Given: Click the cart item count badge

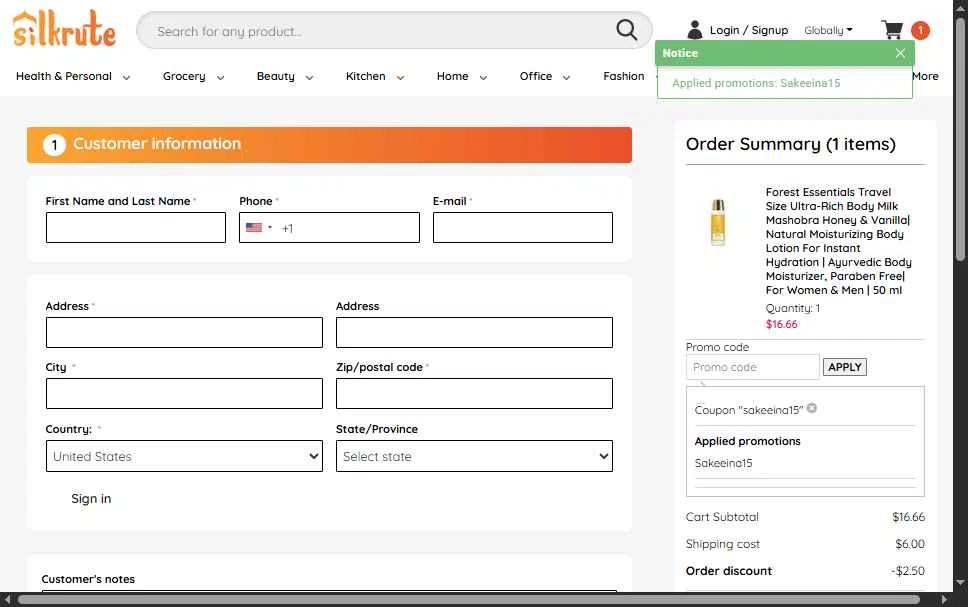Looking at the screenshot, I should pyautogui.click(x=920, y=30).
